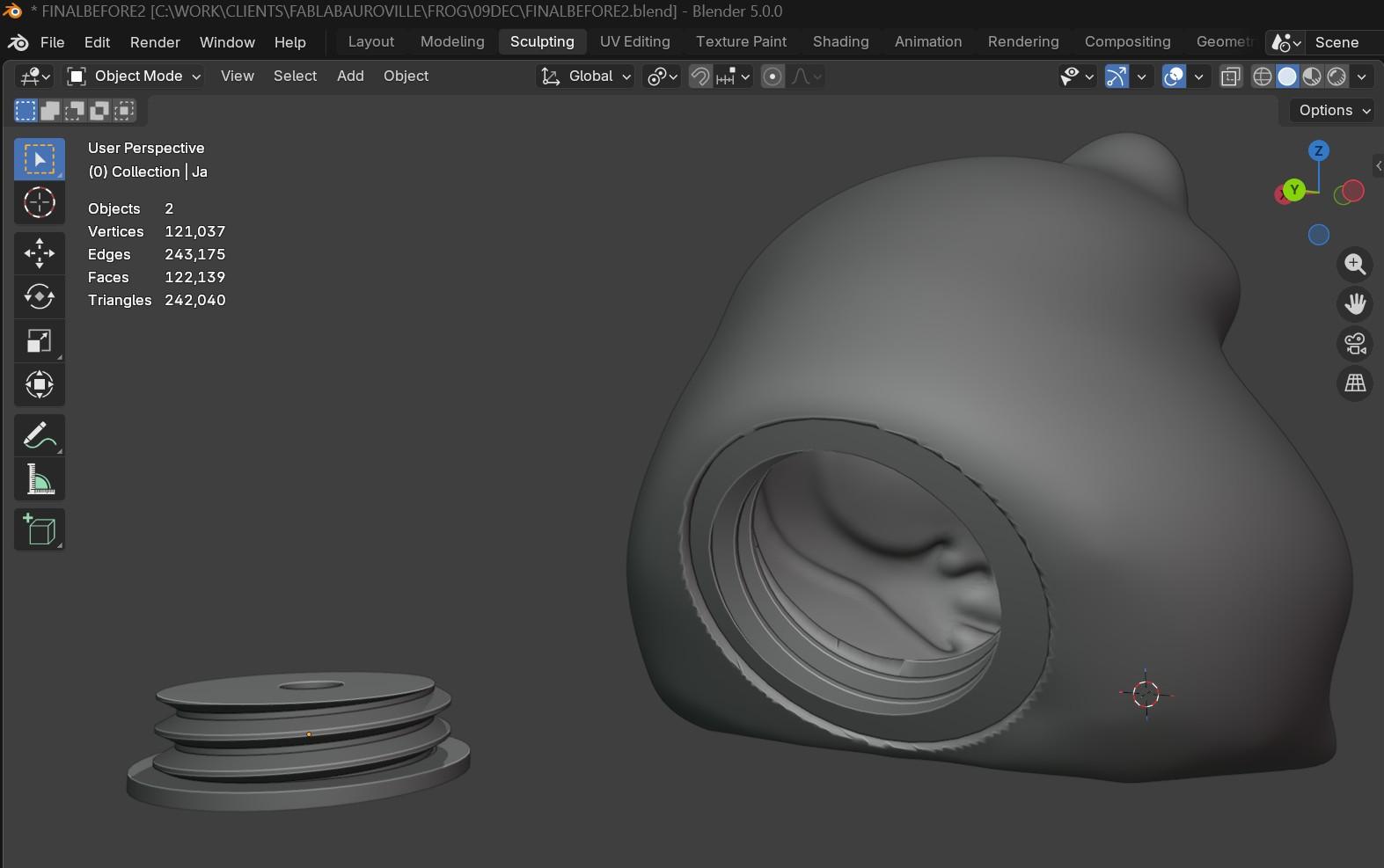Click the Scene name field

click(x=1336, y=42)
